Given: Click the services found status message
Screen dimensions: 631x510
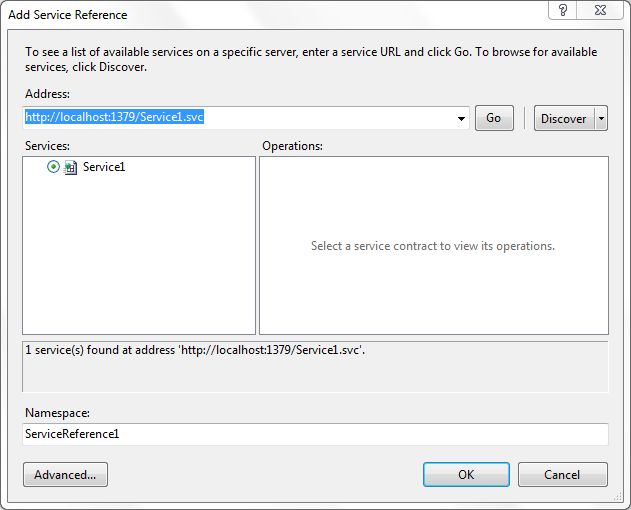Looking at the screenshot, I should tap(192, 350).
